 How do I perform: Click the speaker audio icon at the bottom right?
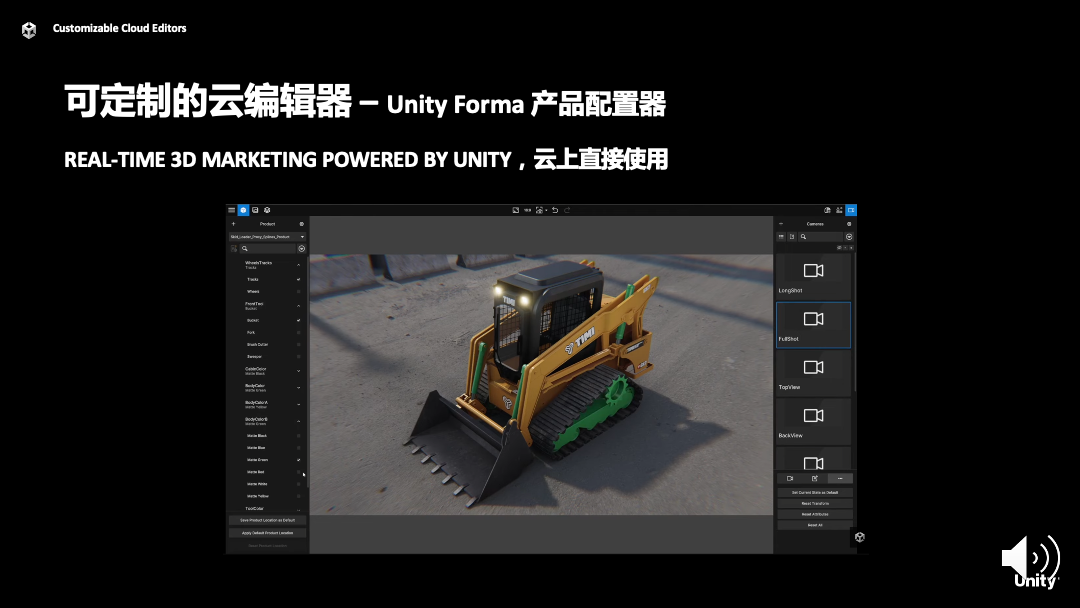(1030, 557)
